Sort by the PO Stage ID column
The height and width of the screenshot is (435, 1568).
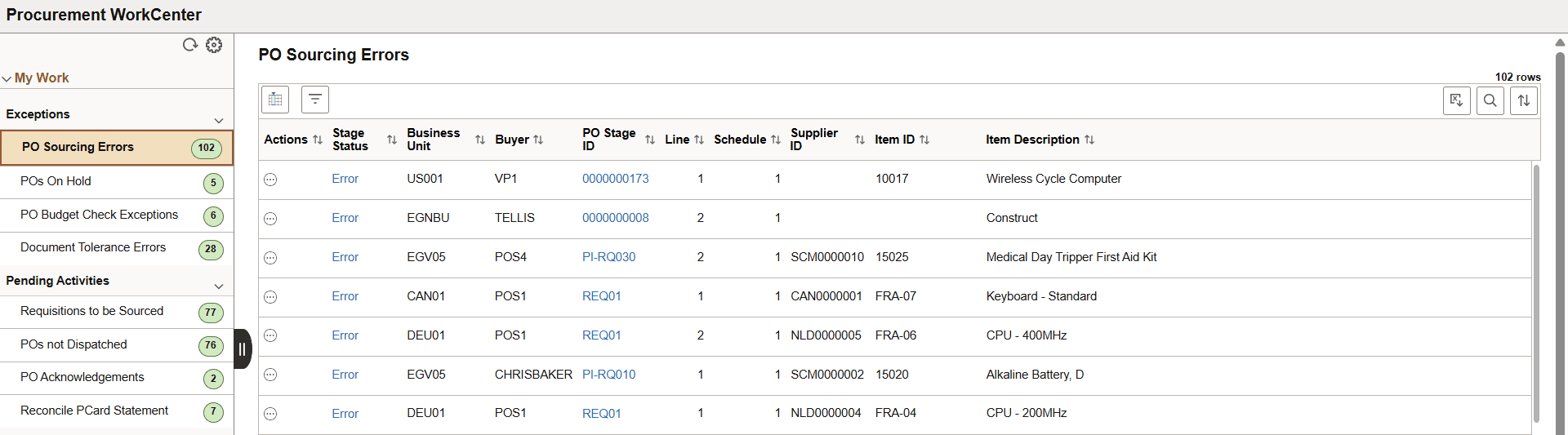tap(650, 140)
